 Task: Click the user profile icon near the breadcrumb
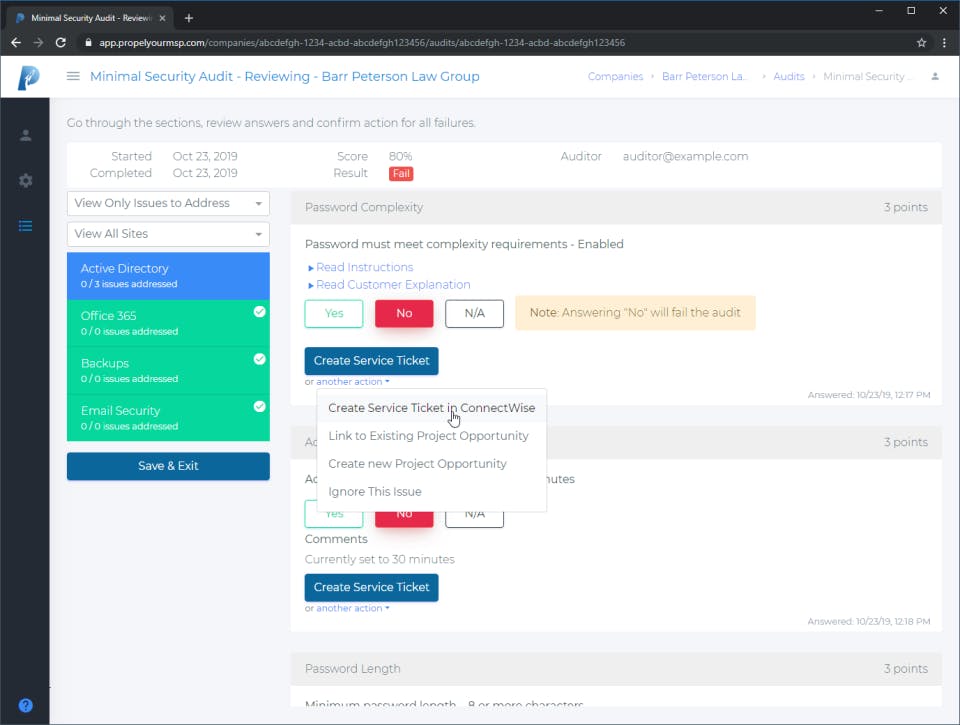pyautogui.click(x=934, y=76)
